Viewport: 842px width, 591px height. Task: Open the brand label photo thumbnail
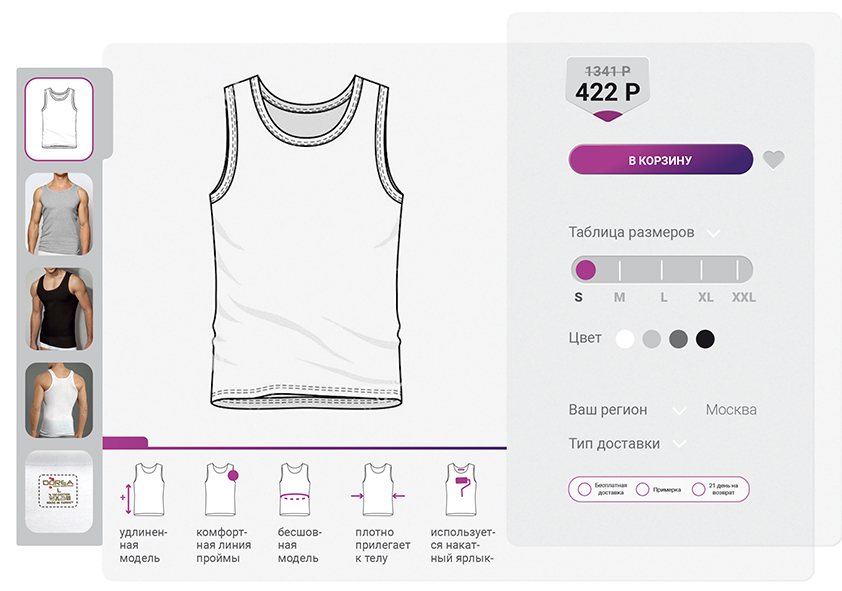pos(59,490)
